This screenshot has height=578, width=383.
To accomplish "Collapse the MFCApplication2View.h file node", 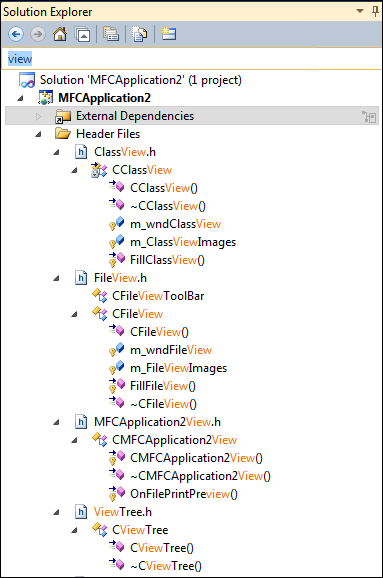I will 56,422.
